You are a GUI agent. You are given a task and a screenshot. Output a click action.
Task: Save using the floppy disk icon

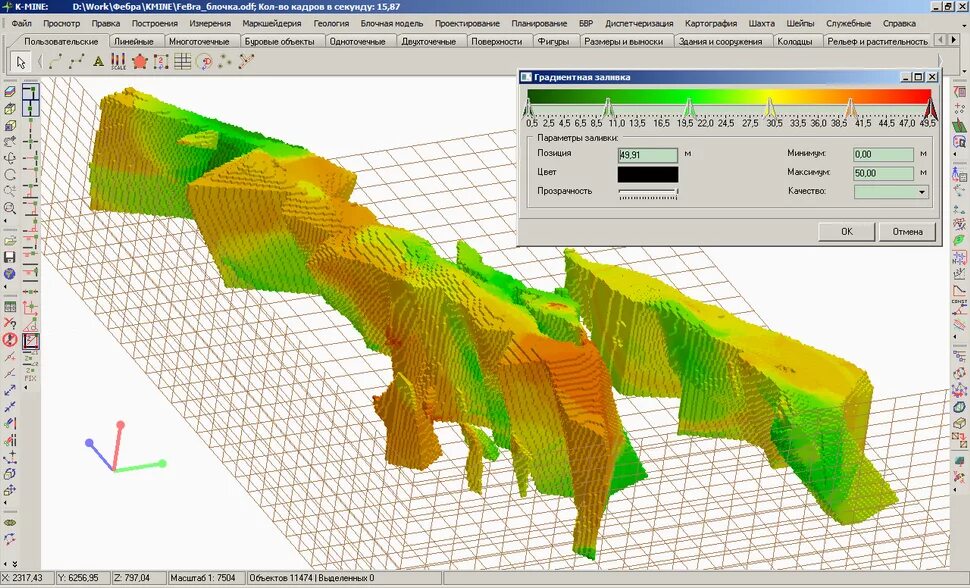[10, 257]
